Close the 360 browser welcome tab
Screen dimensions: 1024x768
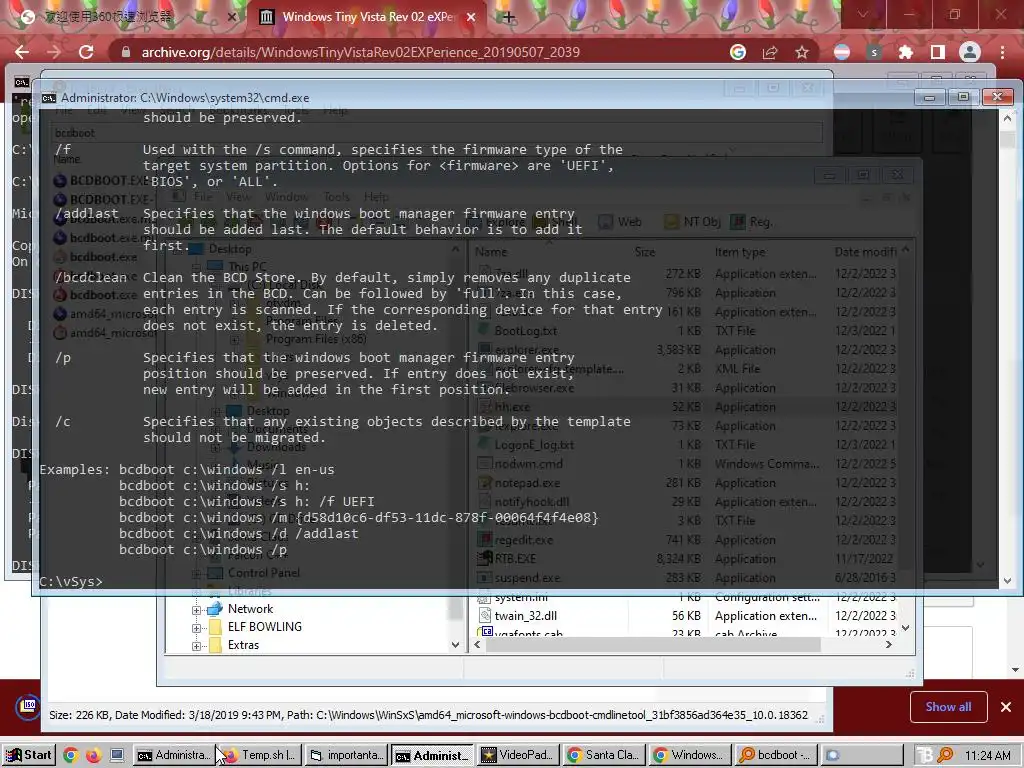coord(232,17)
